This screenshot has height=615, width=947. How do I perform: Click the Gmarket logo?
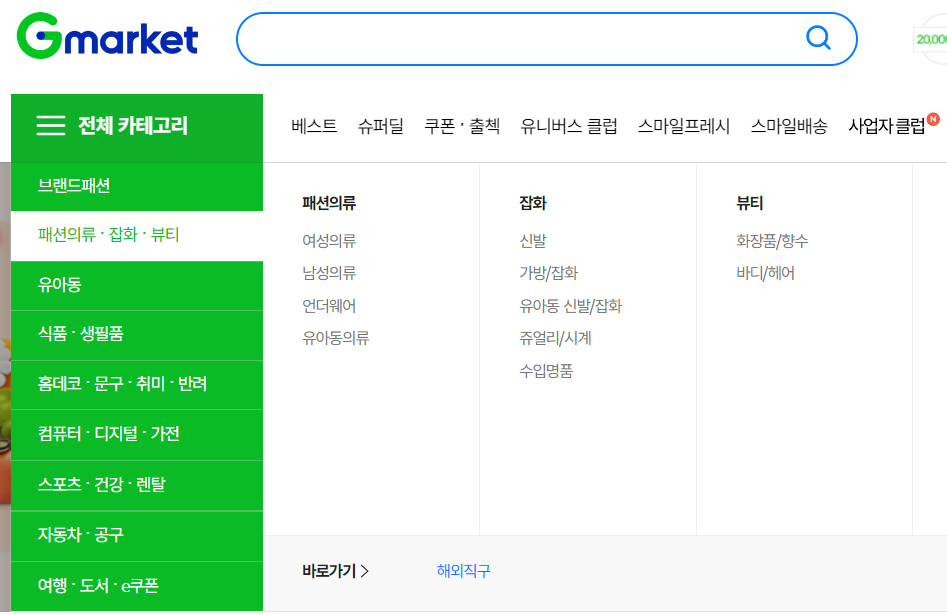[107, 36]
